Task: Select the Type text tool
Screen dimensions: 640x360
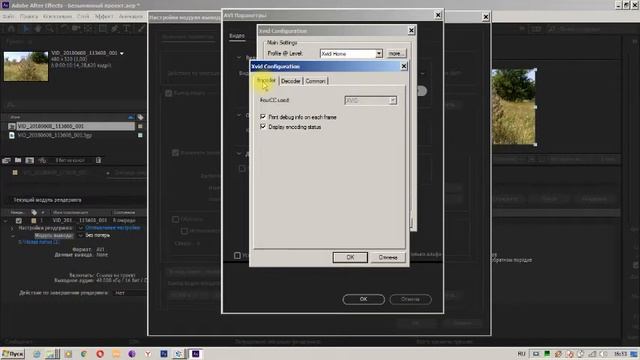Action: click(127, 29)
